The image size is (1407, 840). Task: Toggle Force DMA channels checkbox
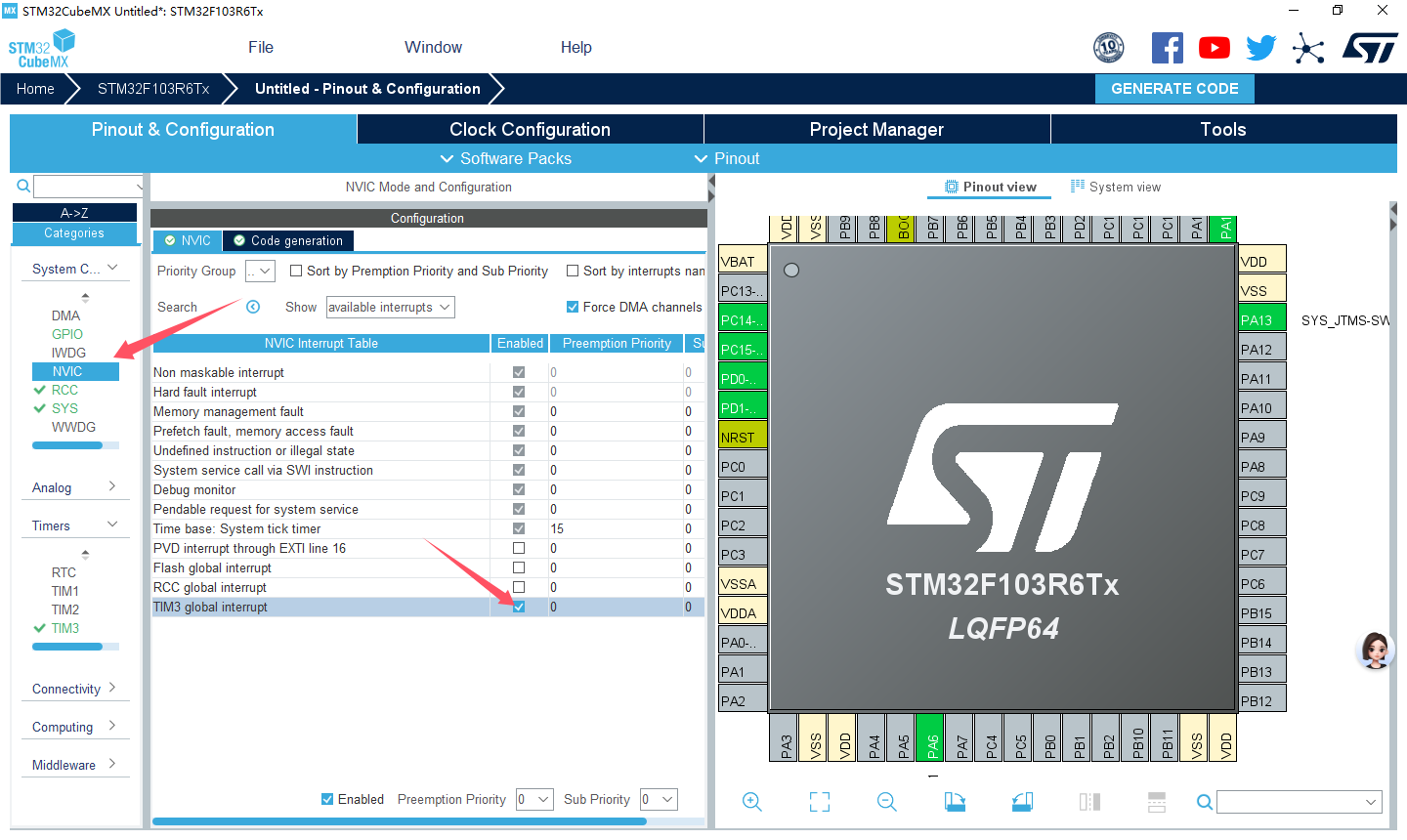[x=573, y=307]
